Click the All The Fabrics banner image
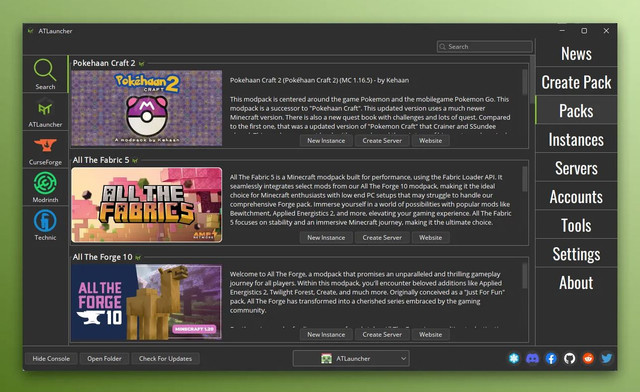 tap(147, 205)
